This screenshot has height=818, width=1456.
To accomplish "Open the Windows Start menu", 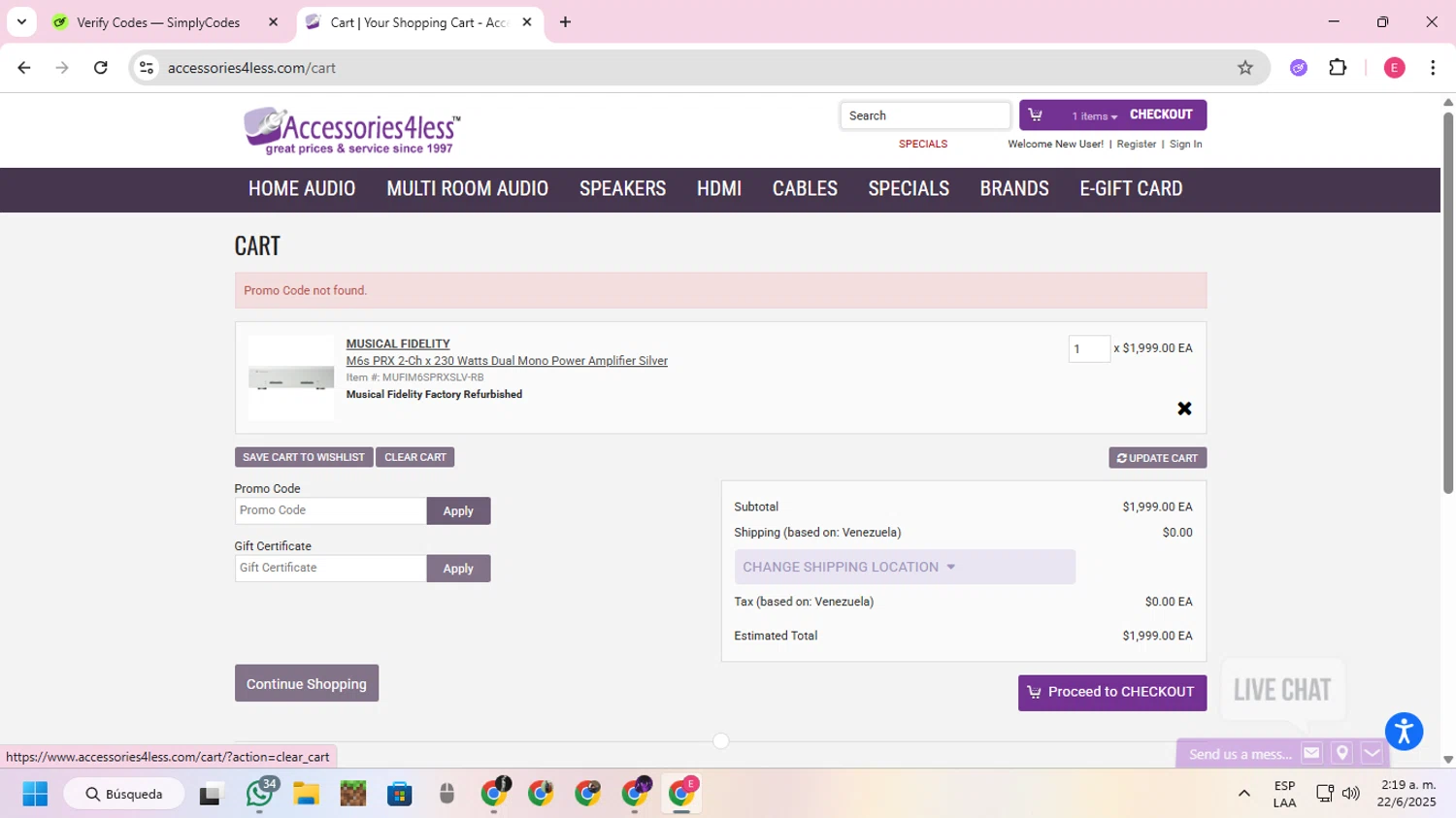I will pos(35,794).
